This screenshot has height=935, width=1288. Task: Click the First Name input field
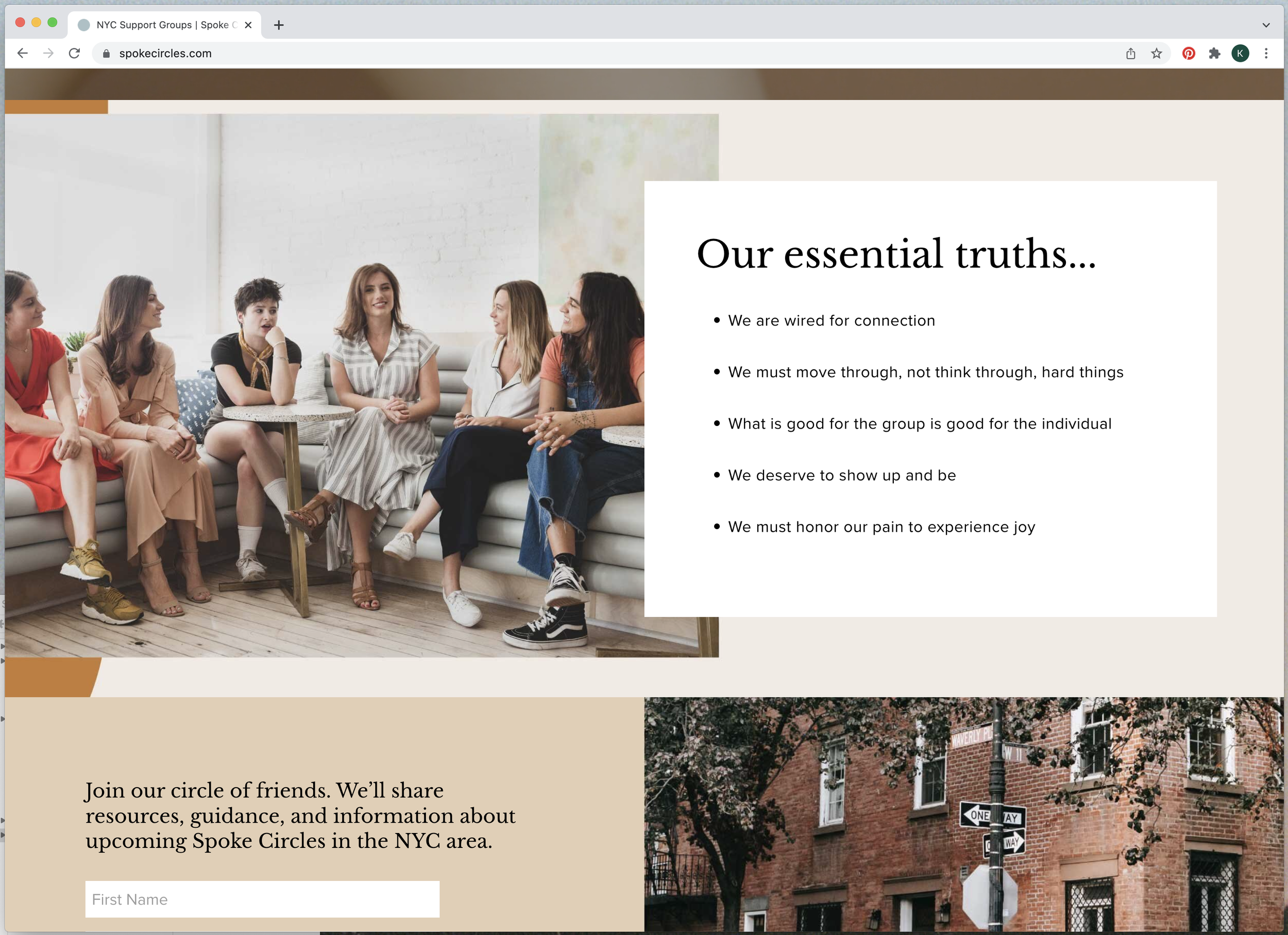[262, 898]
